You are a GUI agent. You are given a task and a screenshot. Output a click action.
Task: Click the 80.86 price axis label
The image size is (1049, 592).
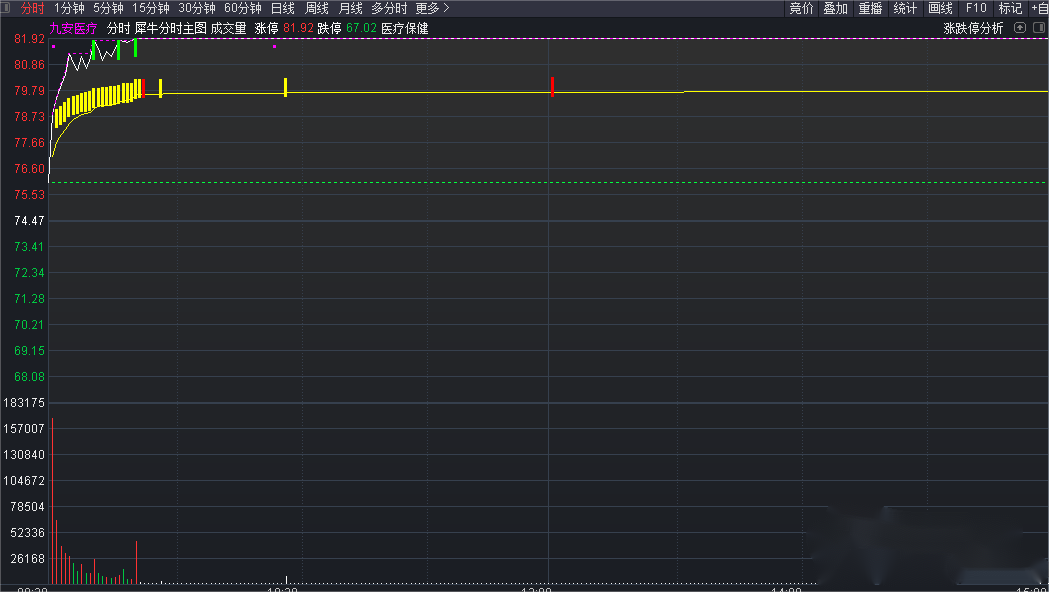click(29, 65)
